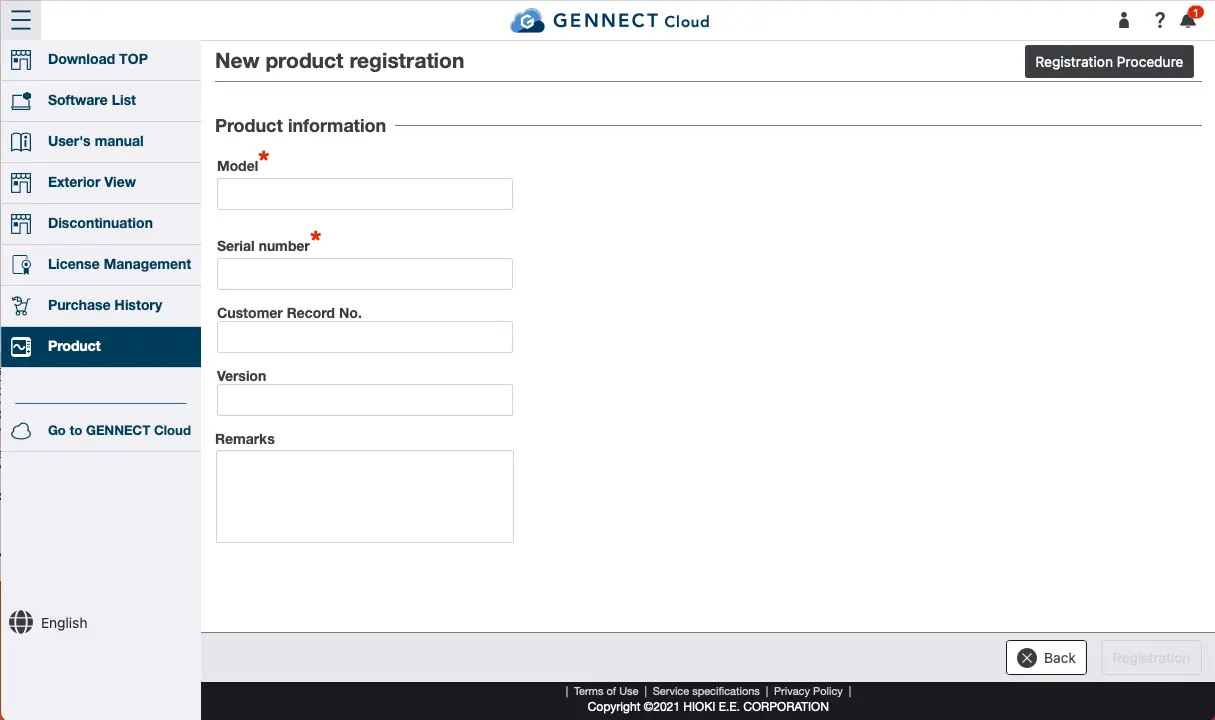
Task: Click the Copyright HIOKI E.E. CORPORATION text
Action: coord(708,707)
